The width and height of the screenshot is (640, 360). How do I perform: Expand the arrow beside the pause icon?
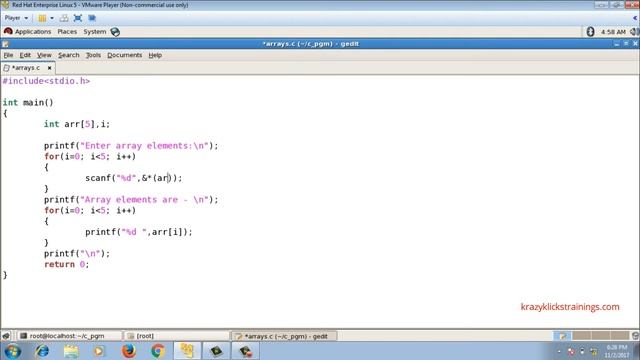click(52, 18)
